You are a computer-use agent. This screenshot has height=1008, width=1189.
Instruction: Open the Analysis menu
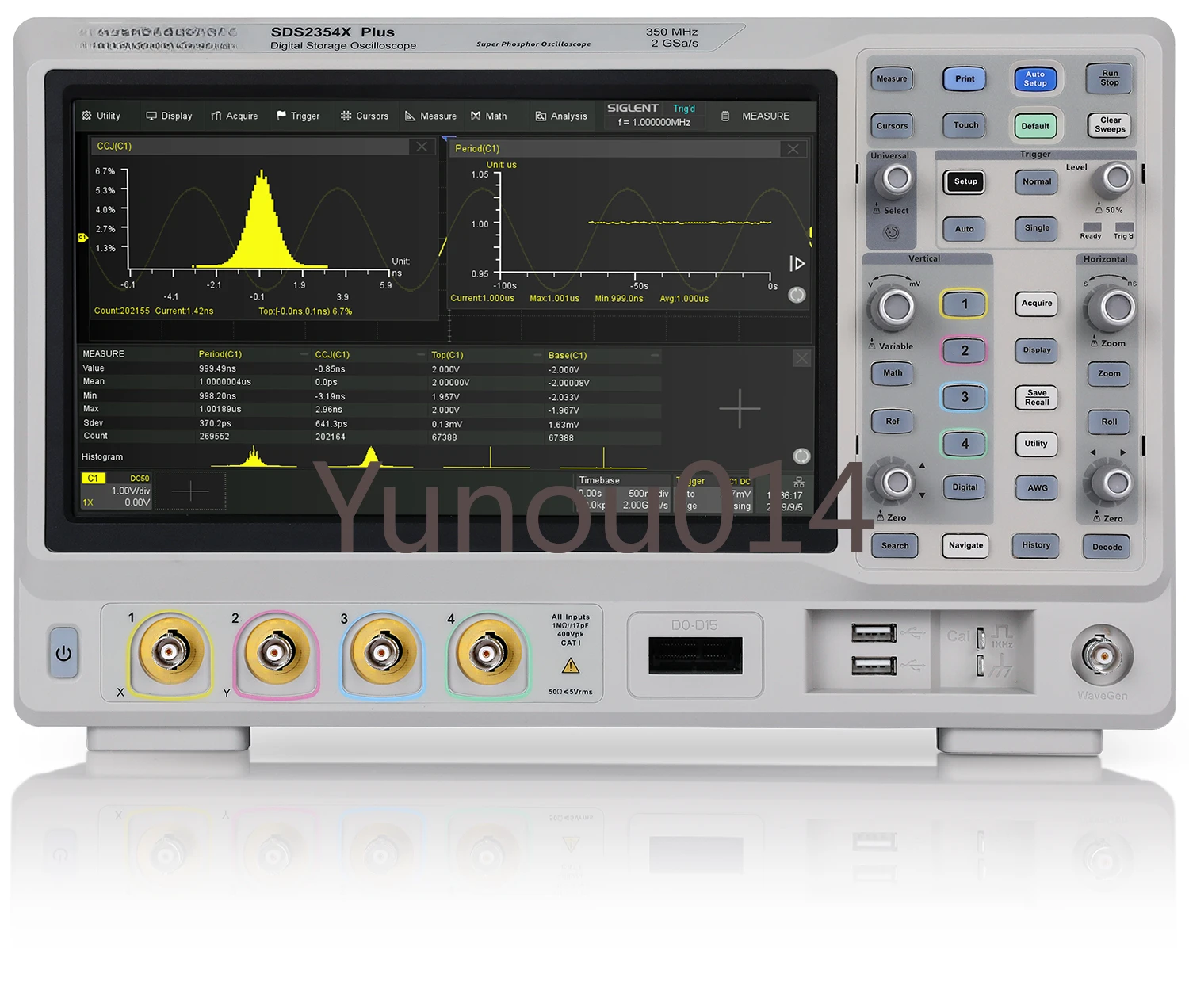coord(561,116)
